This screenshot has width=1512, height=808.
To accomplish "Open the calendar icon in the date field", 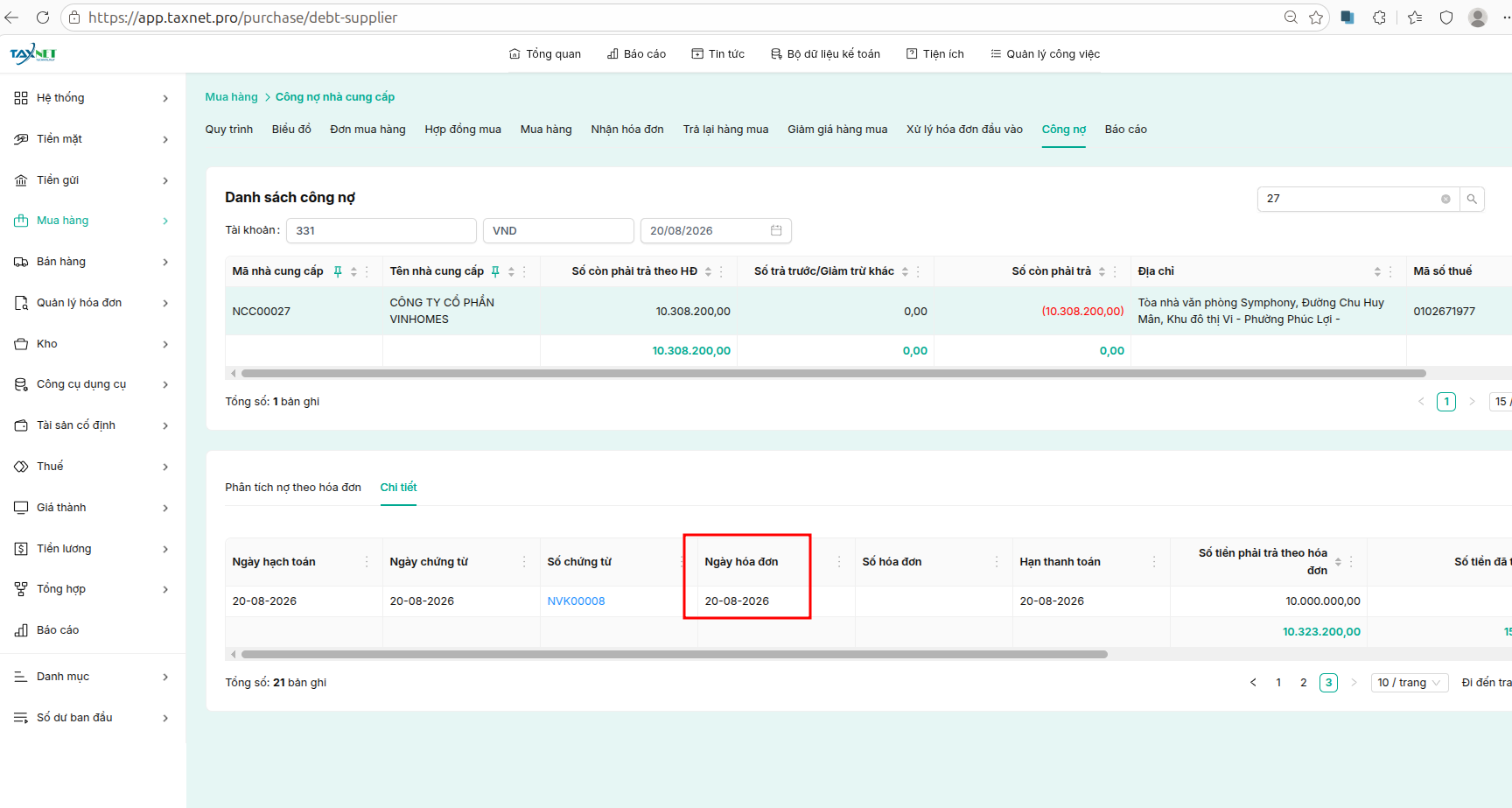I will coord(776,230).
